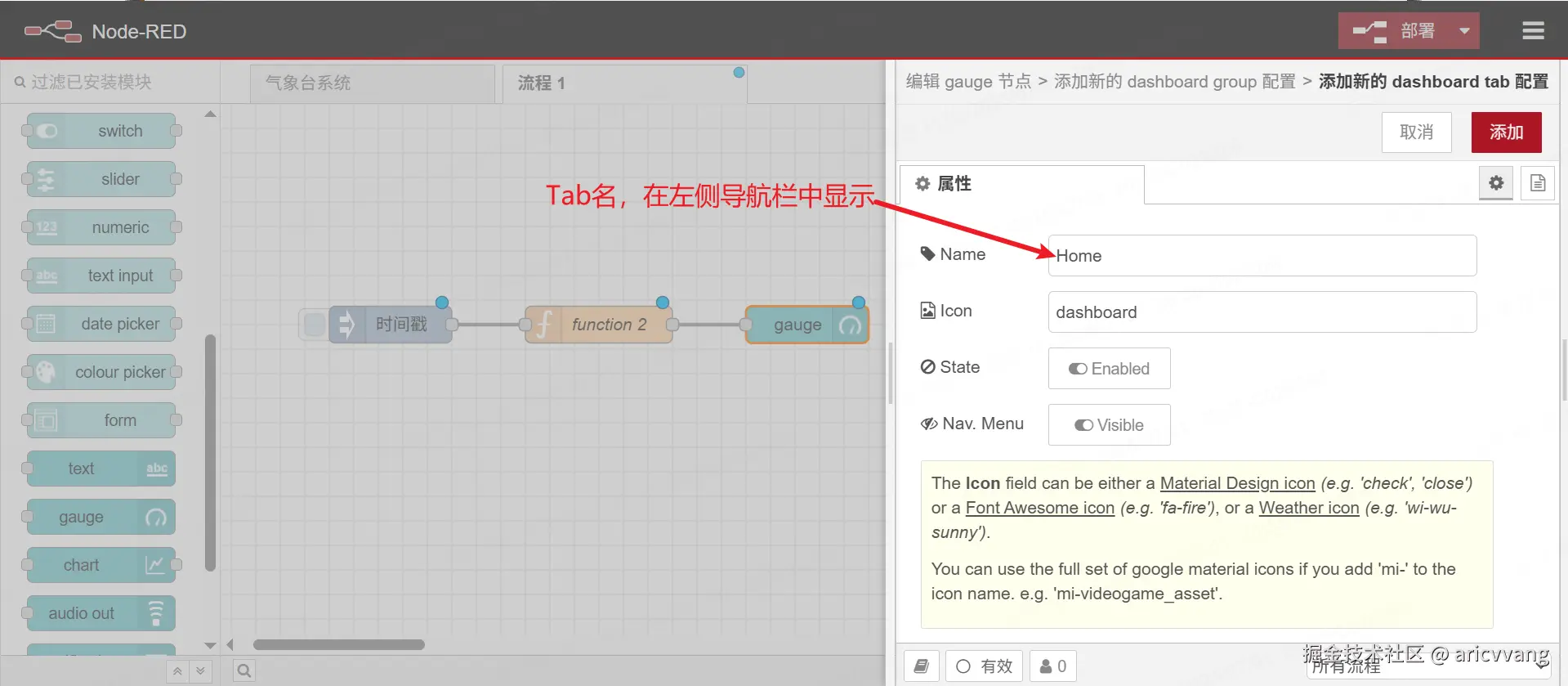The width and height of the screenshot is (1568, 686).
Task: Click the sidebar separator drag handle
Action: 891,373
